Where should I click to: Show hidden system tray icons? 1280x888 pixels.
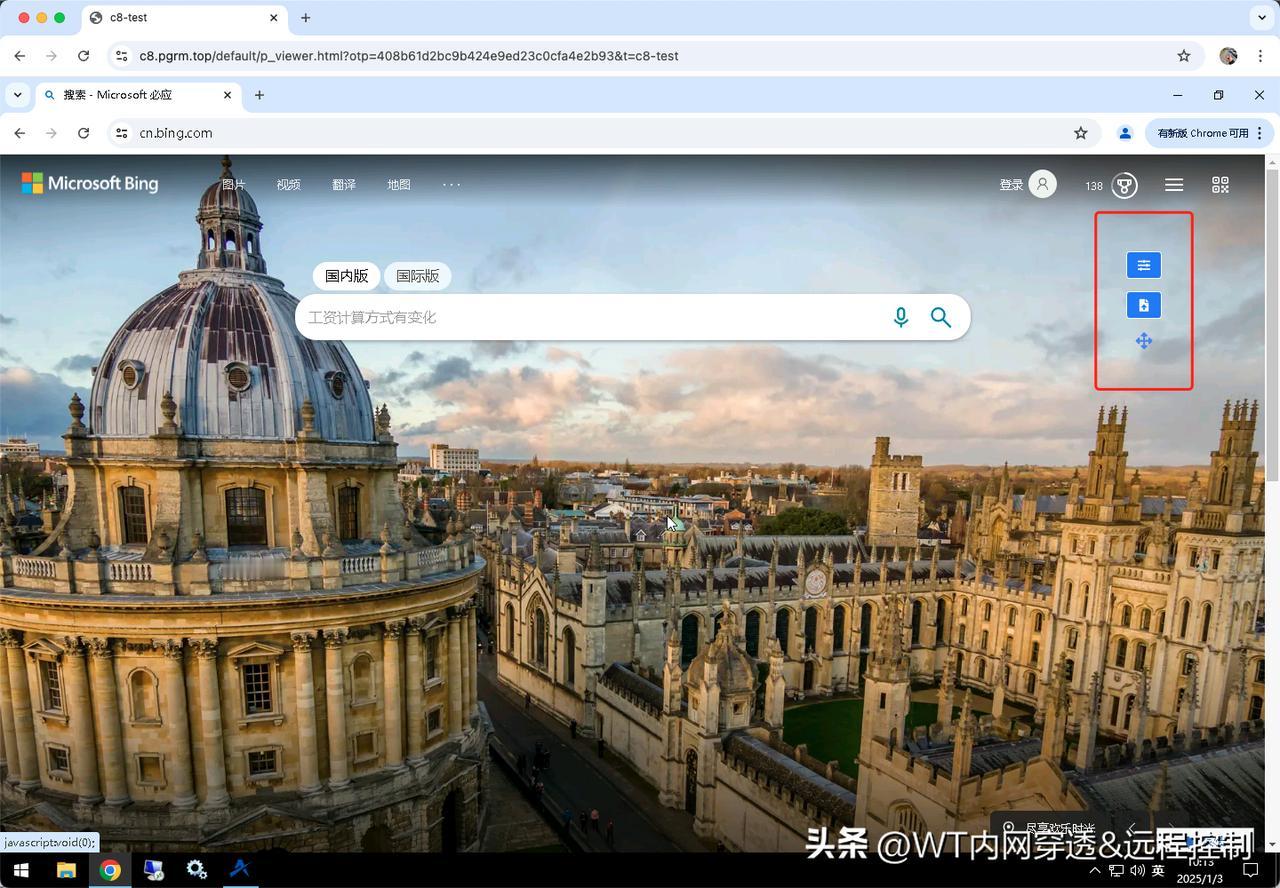pyautogui.click(x=1095, y=871)
